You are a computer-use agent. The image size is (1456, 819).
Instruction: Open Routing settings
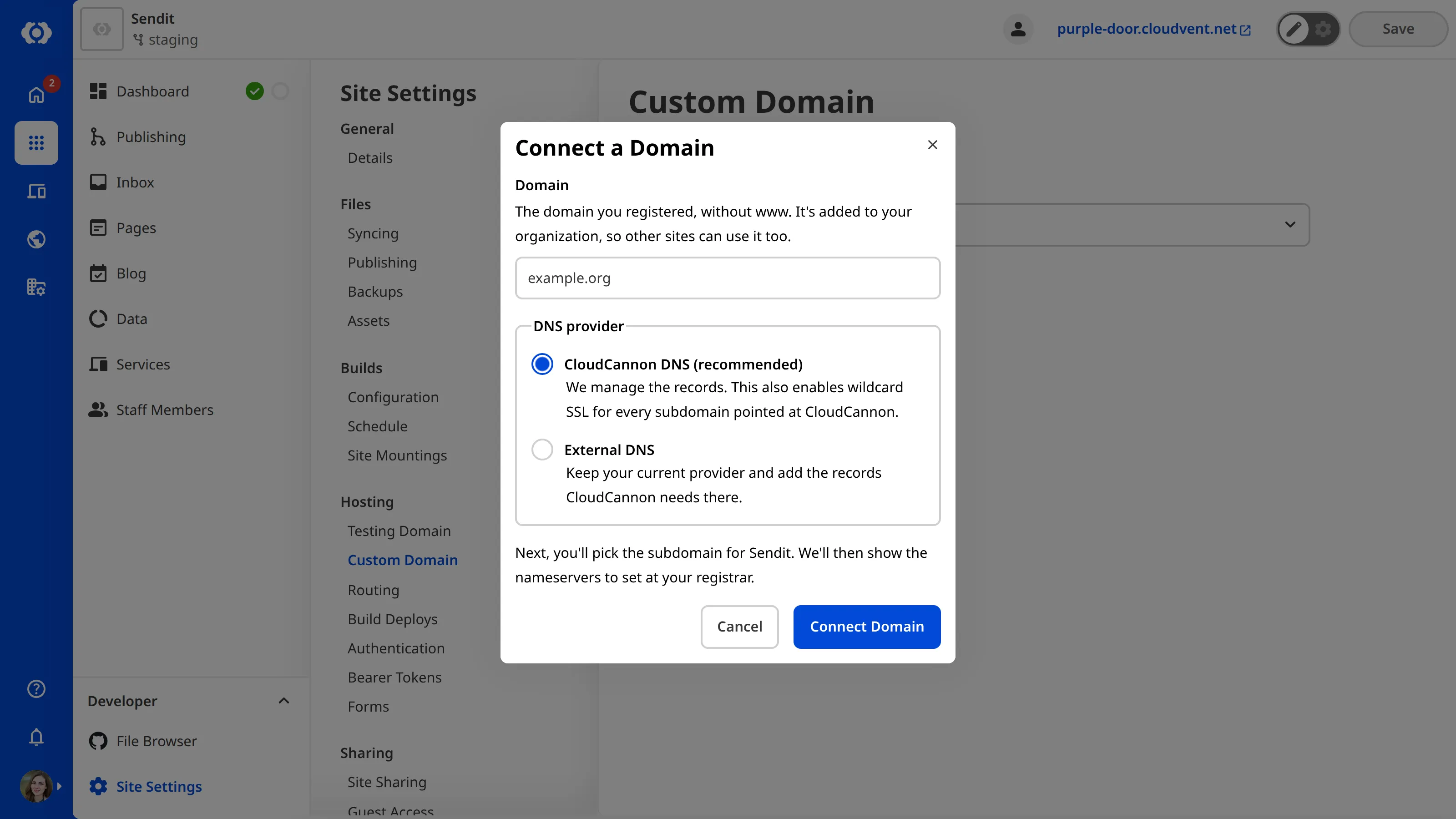[x=373, y=590]
